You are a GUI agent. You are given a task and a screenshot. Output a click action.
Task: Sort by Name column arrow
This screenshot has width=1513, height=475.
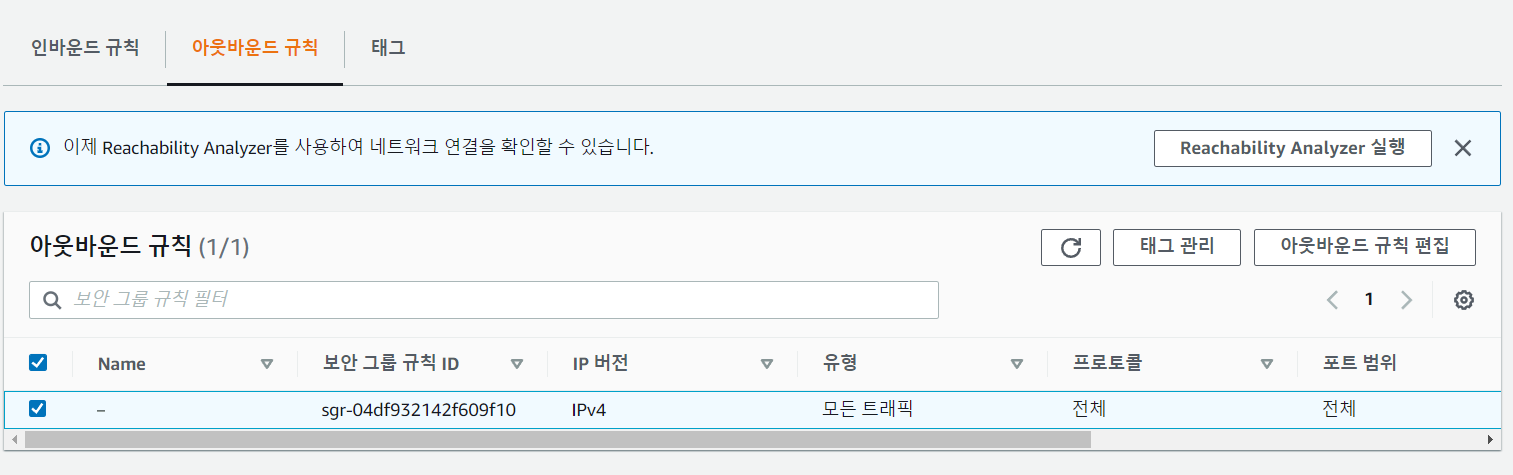(267, 364)
